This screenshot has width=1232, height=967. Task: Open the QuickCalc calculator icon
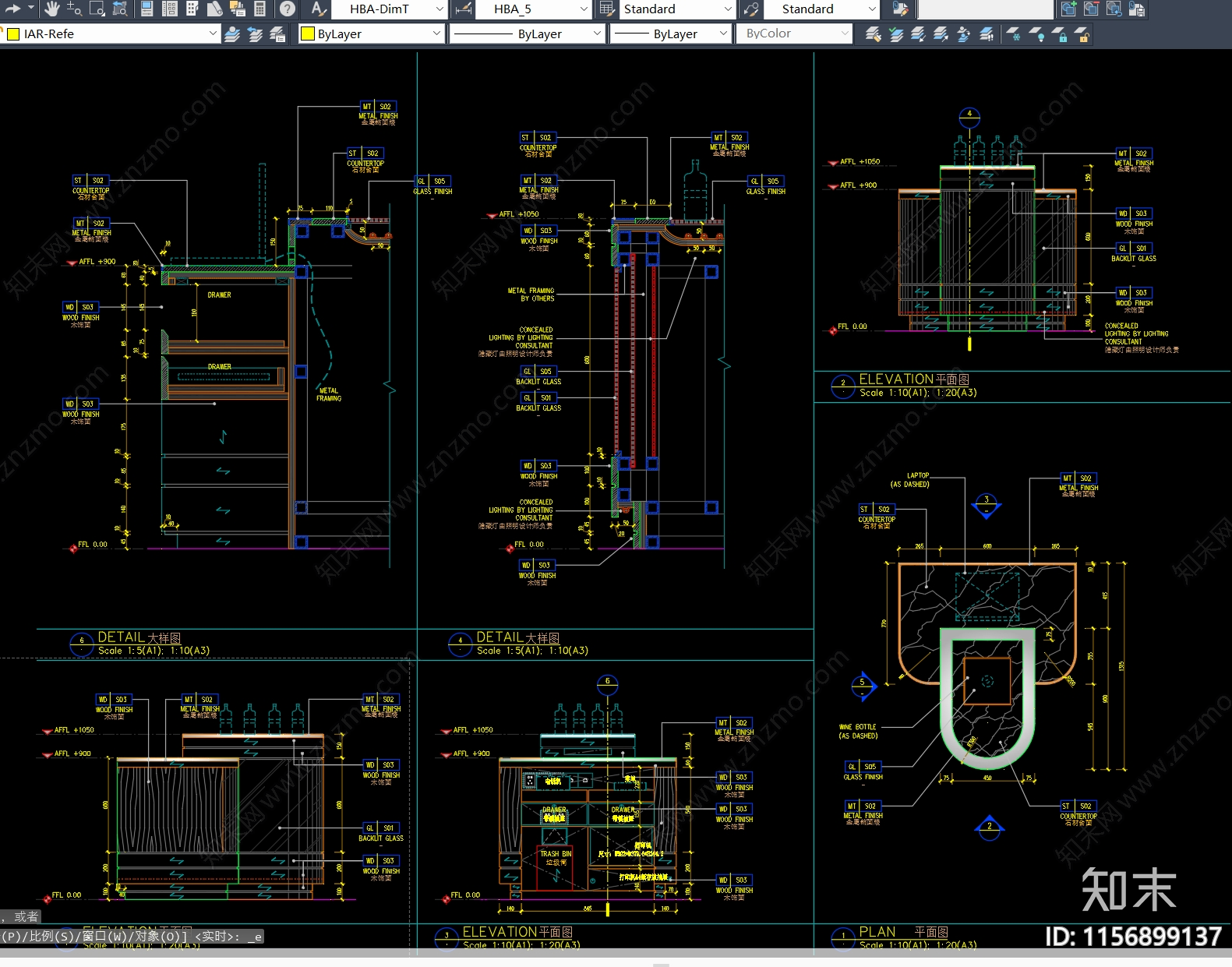coord(260,9)
